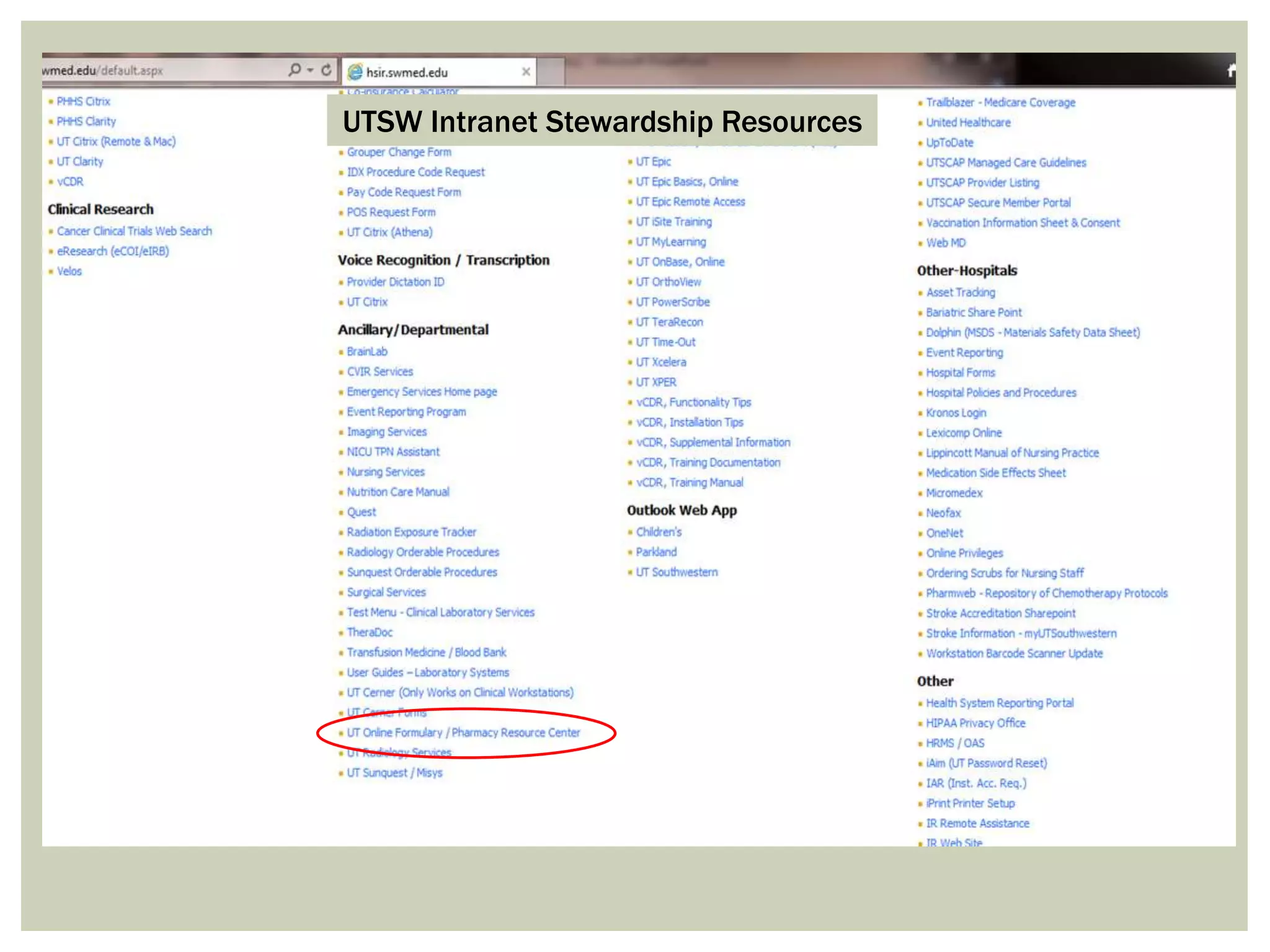Open NICU TPN Assistant link
Screen dimensions: 1270x952
pos(393,452)
